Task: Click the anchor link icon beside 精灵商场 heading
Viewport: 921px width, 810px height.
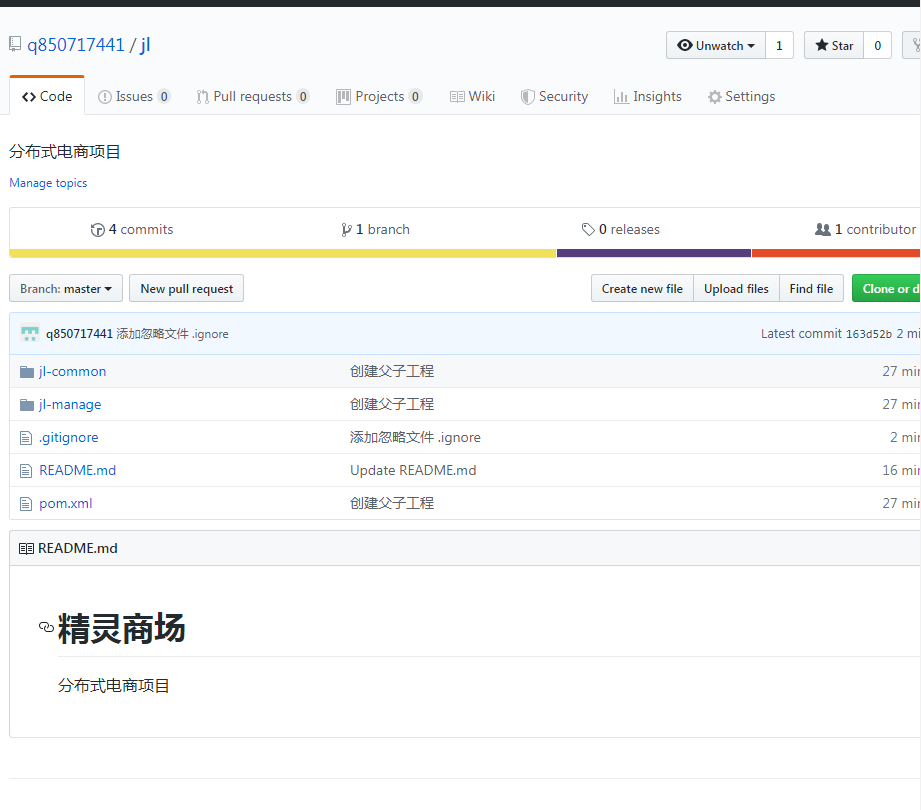Action: point(46,627)
